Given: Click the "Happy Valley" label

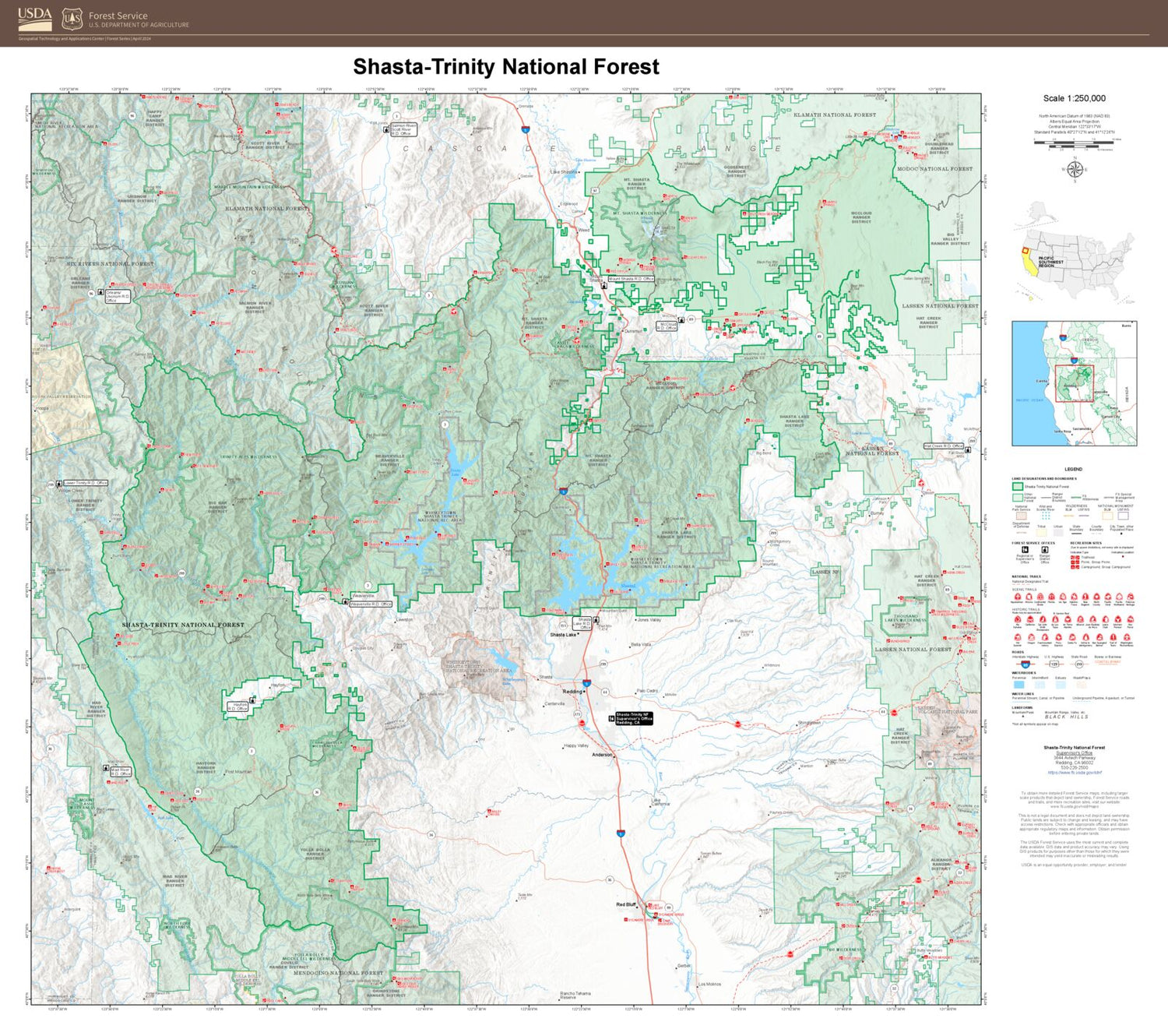Looking at the screenshot, I should (576, 745).
